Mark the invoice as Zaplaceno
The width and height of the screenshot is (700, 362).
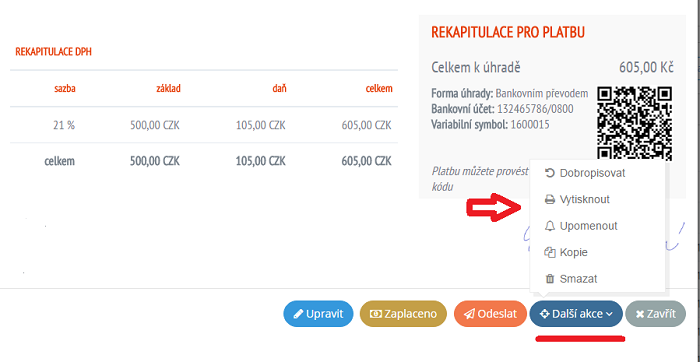pyautogui.click(x=403, y=314)
